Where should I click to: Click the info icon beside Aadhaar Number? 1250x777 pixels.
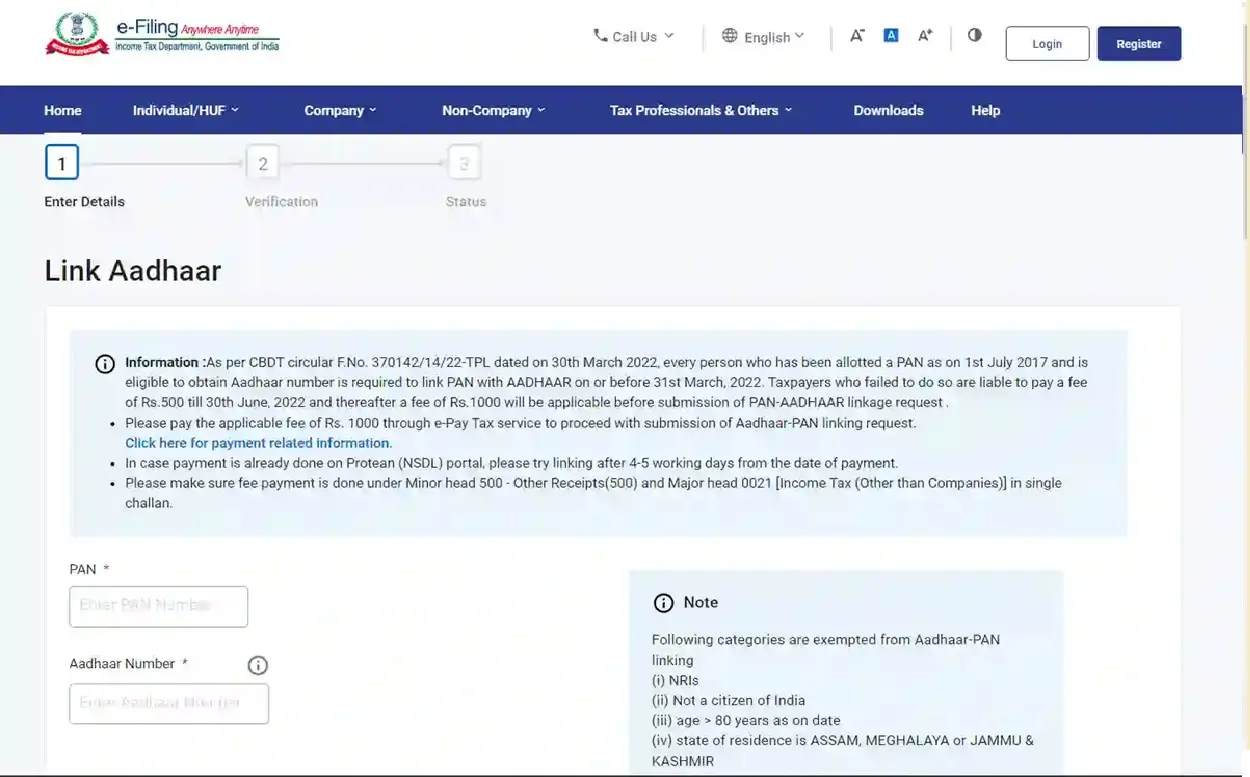(257, 665)
